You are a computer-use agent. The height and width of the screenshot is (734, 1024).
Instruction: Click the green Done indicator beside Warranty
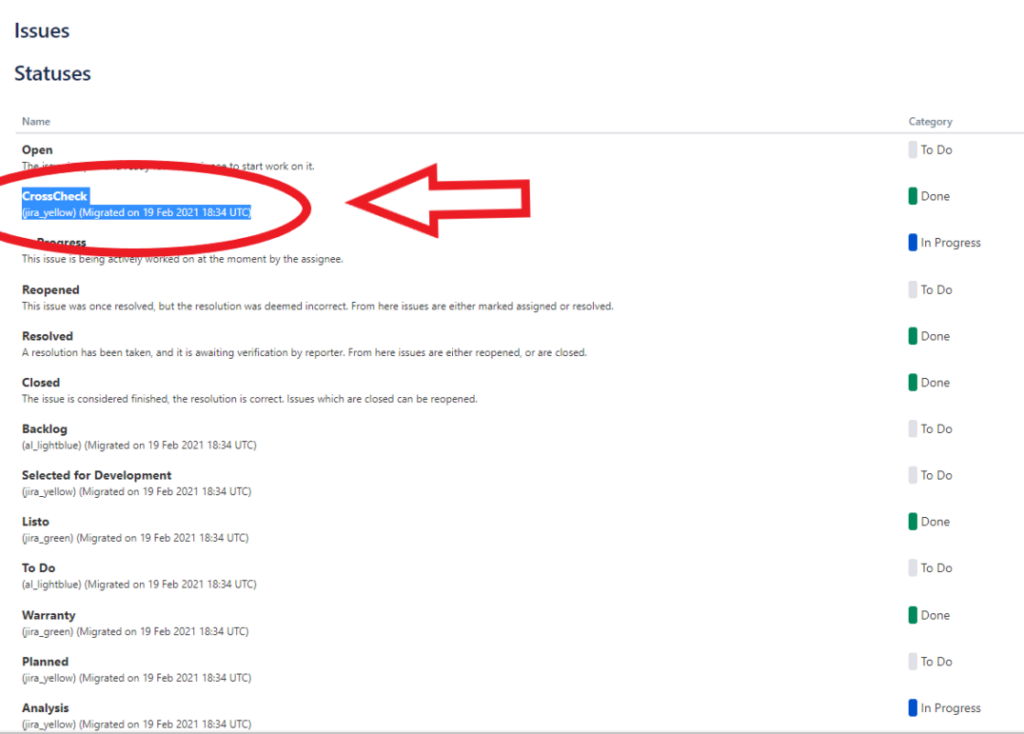point(914,615)
